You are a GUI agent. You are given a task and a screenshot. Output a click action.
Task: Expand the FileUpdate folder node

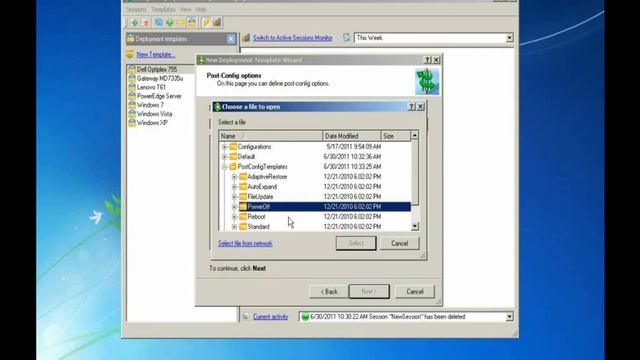(x=234, y=197)
